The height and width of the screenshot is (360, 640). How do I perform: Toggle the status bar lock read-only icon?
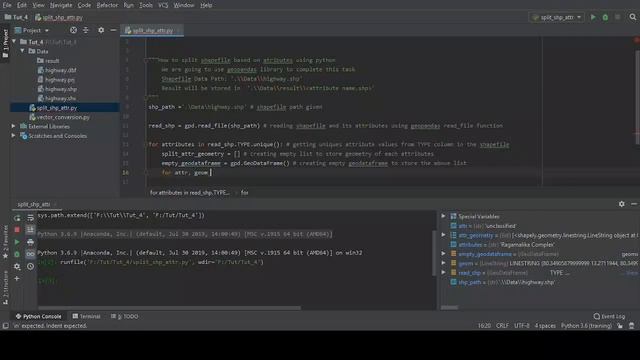click(x=620, y=326)
